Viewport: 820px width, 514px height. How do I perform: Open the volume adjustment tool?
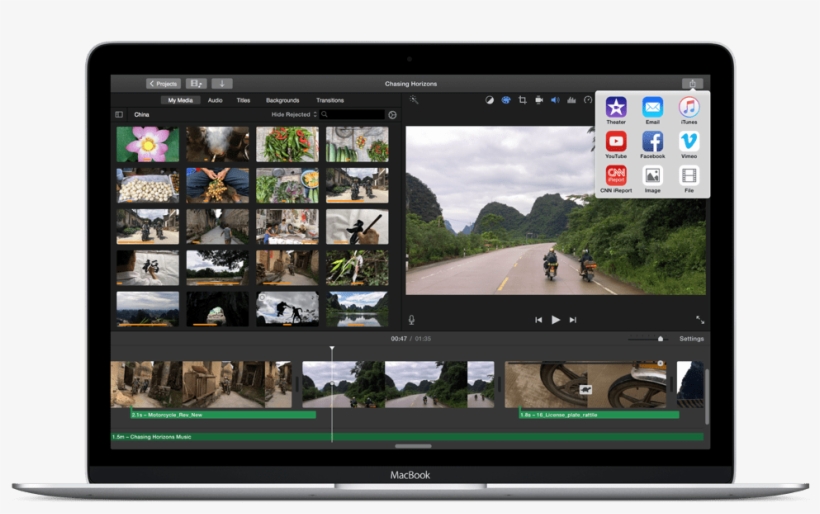point(555,100)
